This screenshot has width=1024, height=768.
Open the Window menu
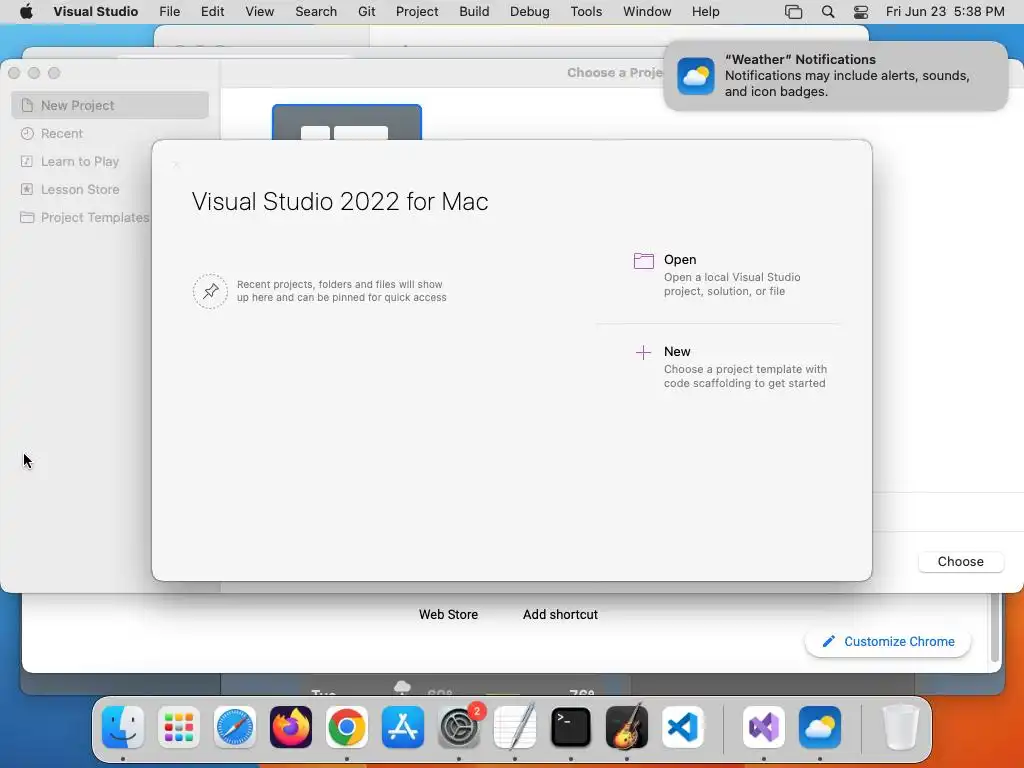click(647, 12)
